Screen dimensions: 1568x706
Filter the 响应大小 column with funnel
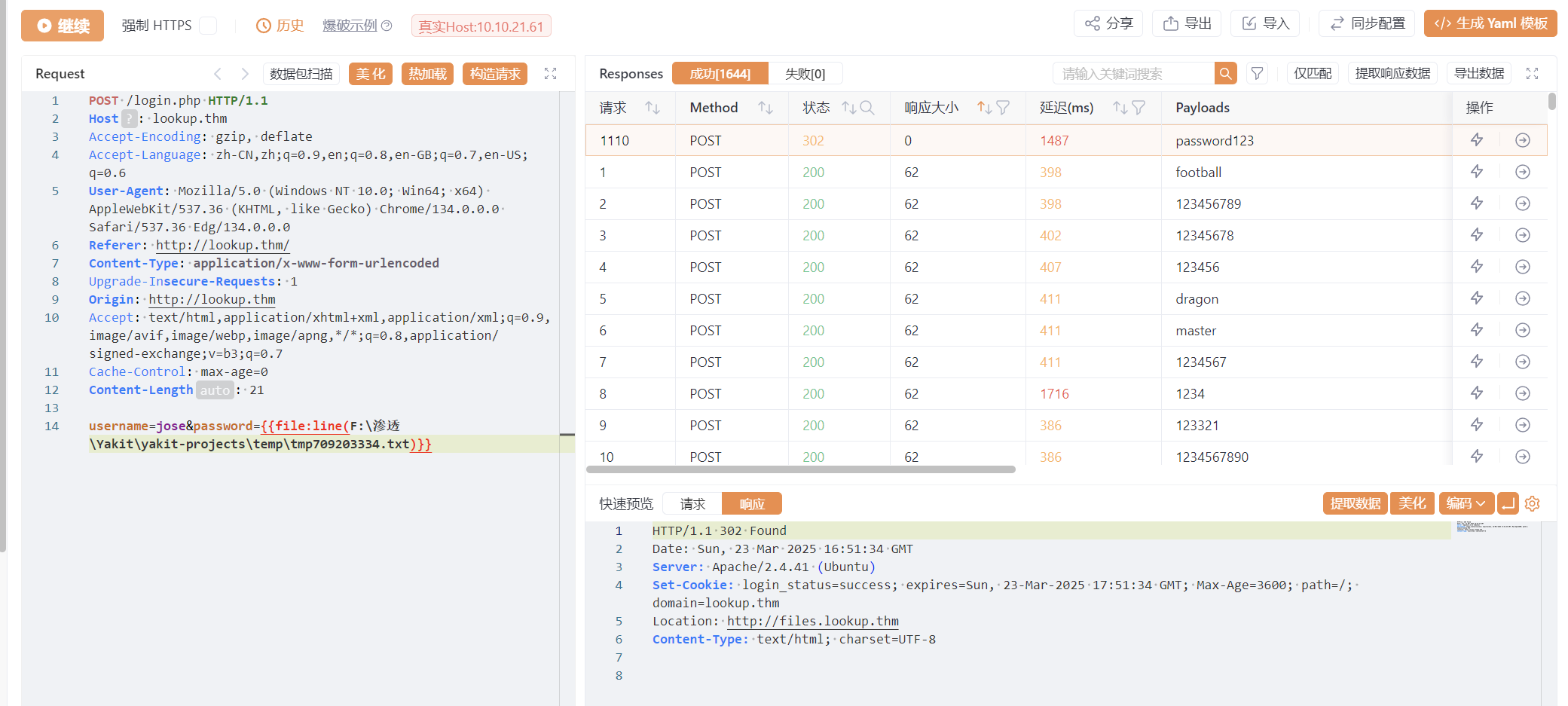(x=1003, y=108)
